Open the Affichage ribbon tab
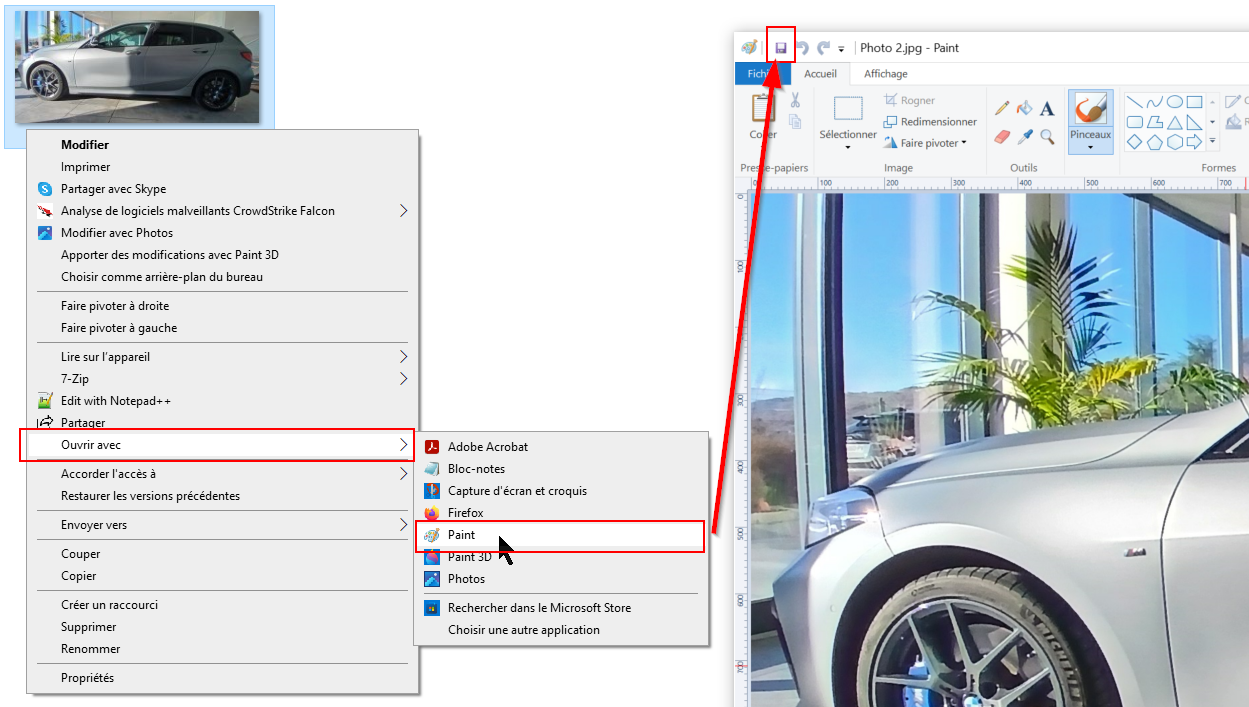1249x707 pixels. tap(886, 74)
